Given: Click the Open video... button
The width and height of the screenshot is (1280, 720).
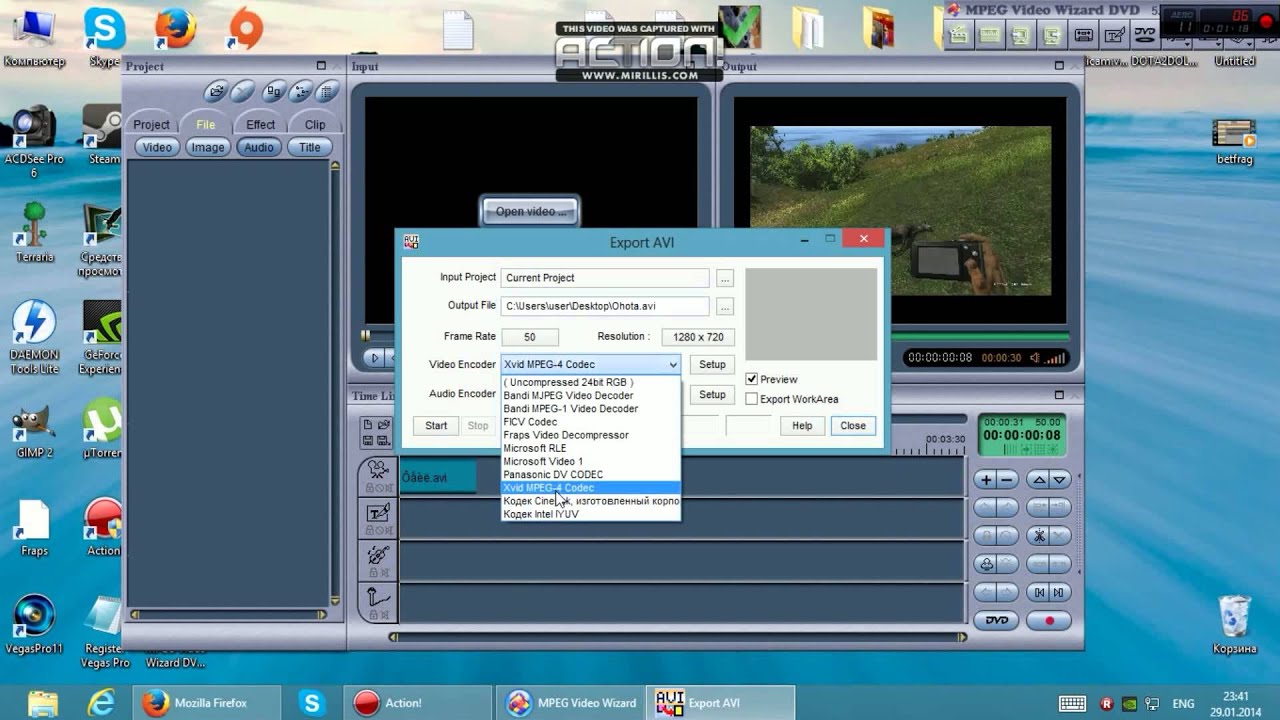Looking at the screenshot, I should coord(530,211).
